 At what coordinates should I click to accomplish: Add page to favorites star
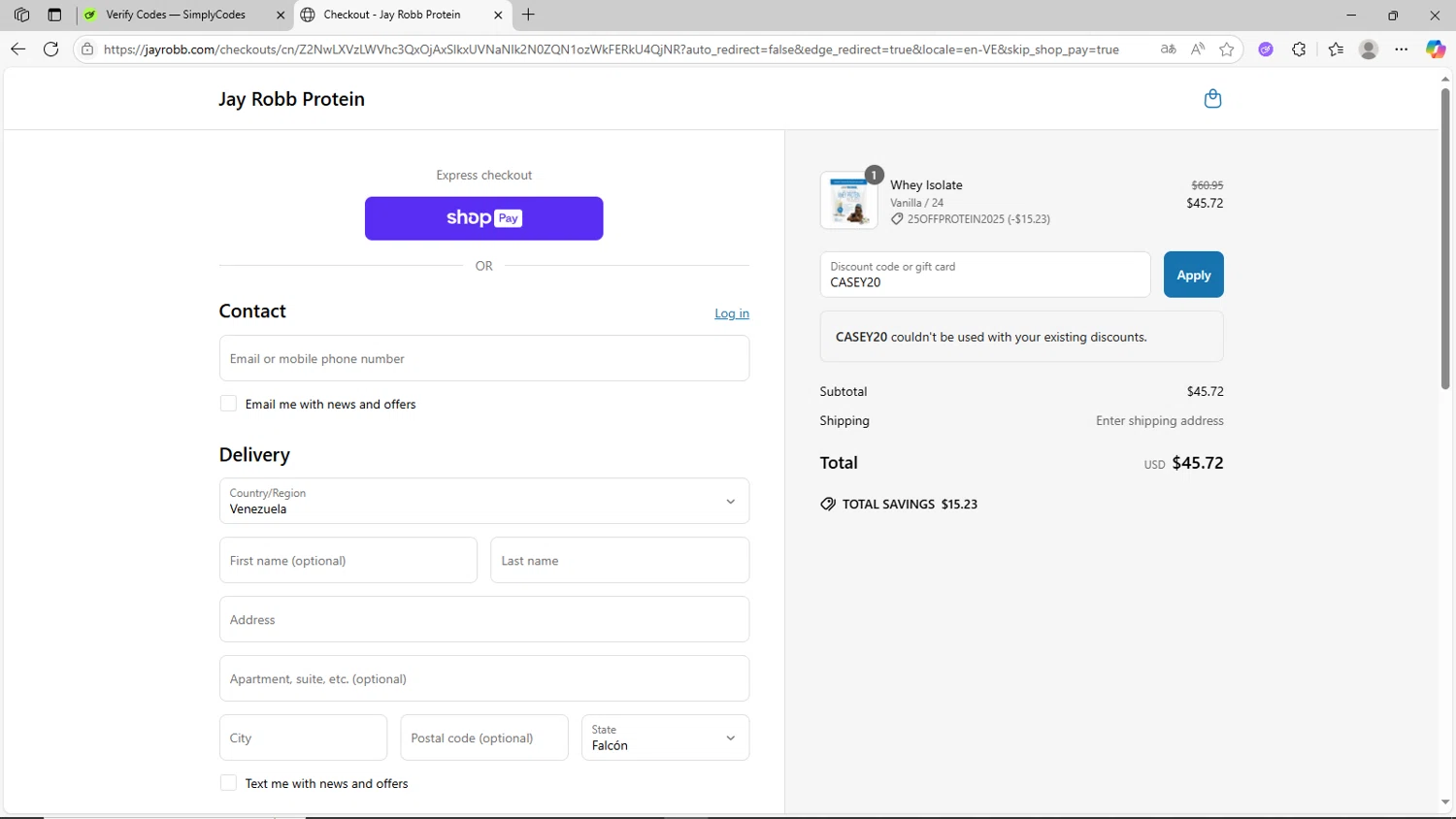[1227, 49]
